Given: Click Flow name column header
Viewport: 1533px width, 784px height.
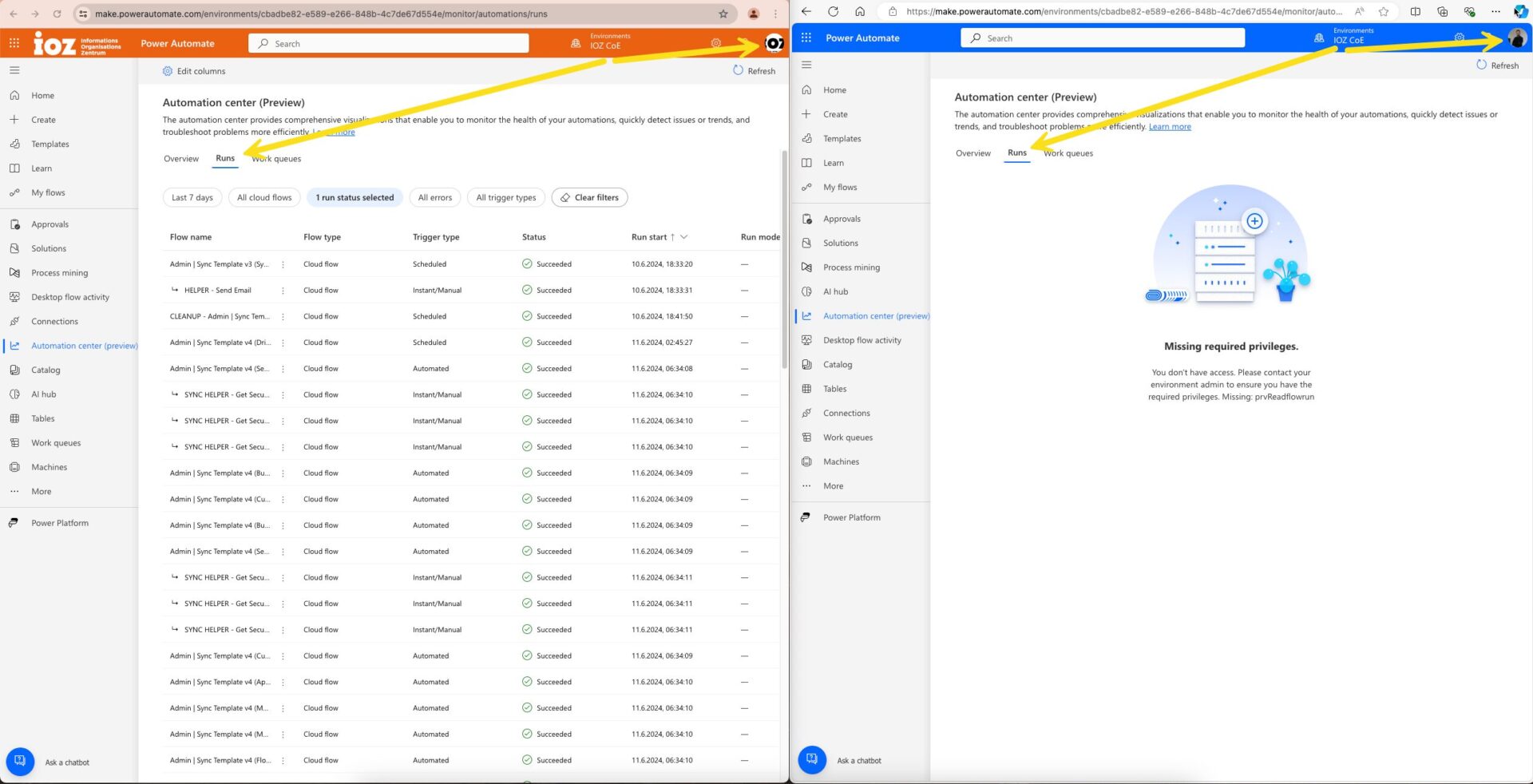Looking at the screenshot, I should point(191,237).
